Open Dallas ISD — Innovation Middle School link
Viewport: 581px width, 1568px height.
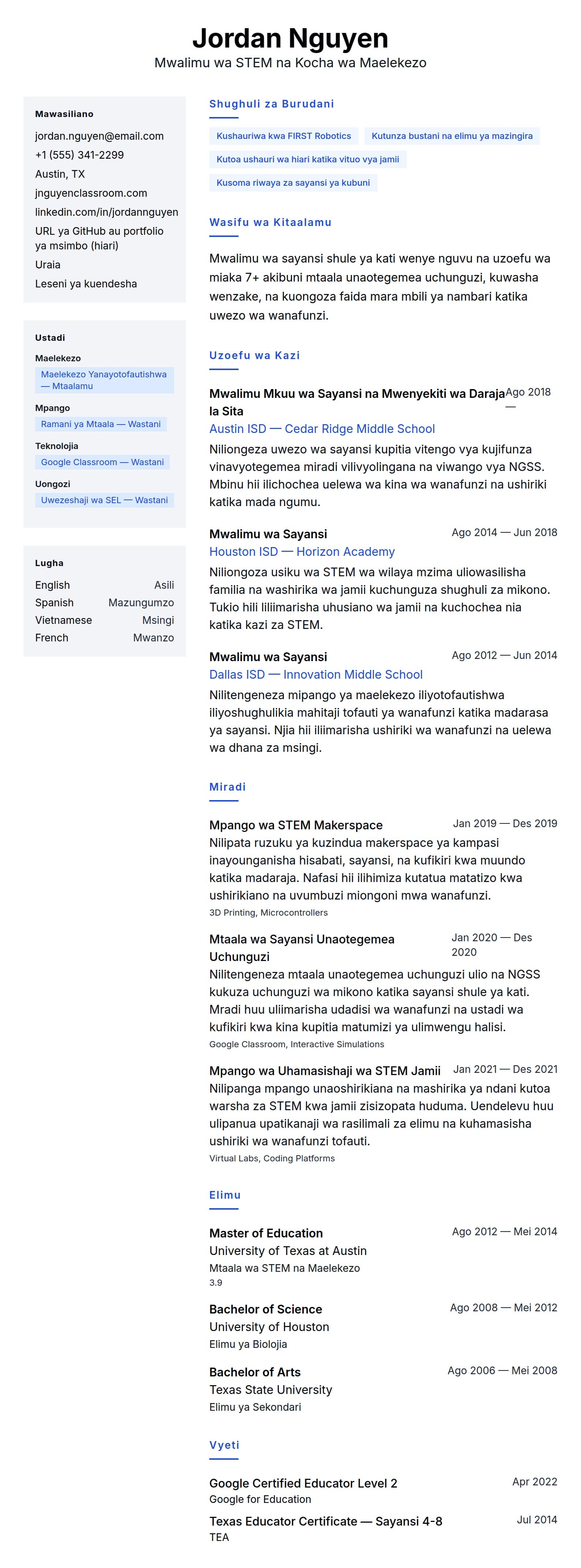tap(315, 674)
